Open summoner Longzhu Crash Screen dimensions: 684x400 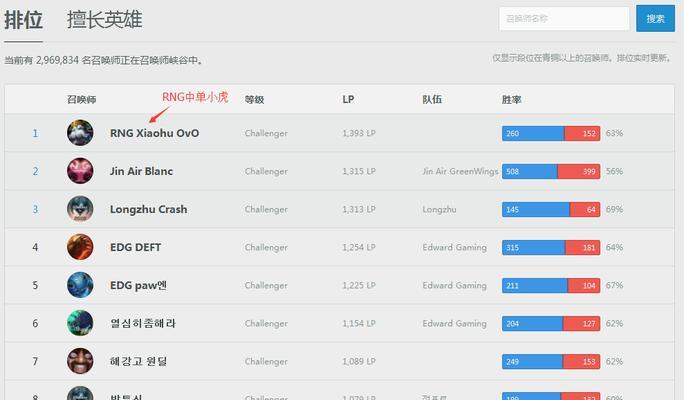coord(148,209)
